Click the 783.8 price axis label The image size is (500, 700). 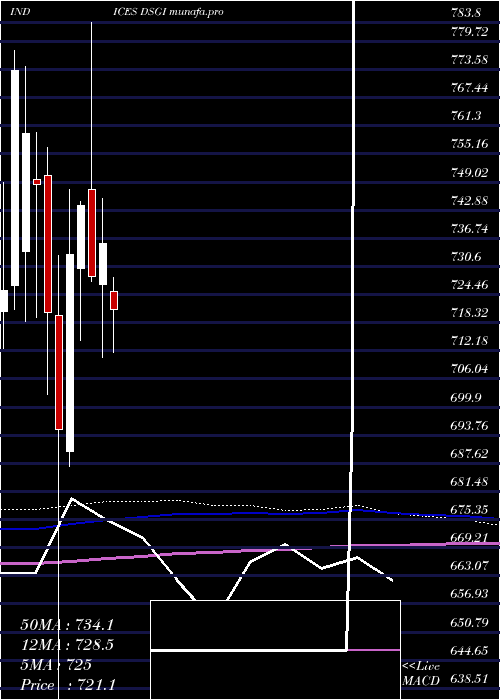(x=465, y=13)
